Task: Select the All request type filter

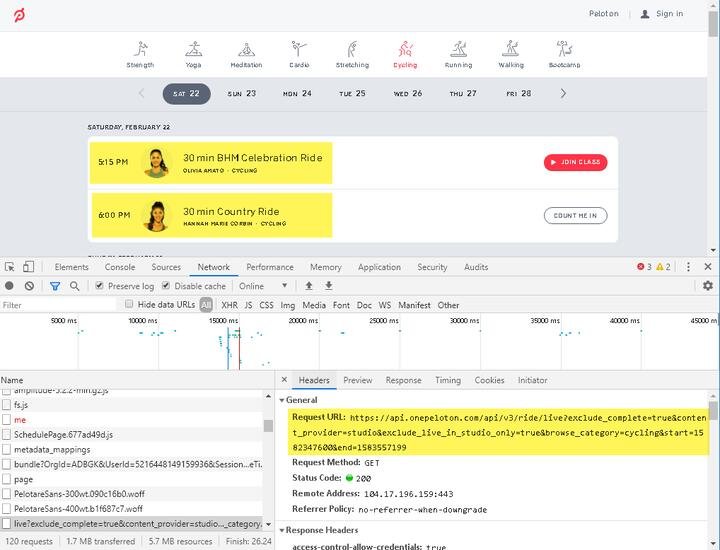Action: 206,304
